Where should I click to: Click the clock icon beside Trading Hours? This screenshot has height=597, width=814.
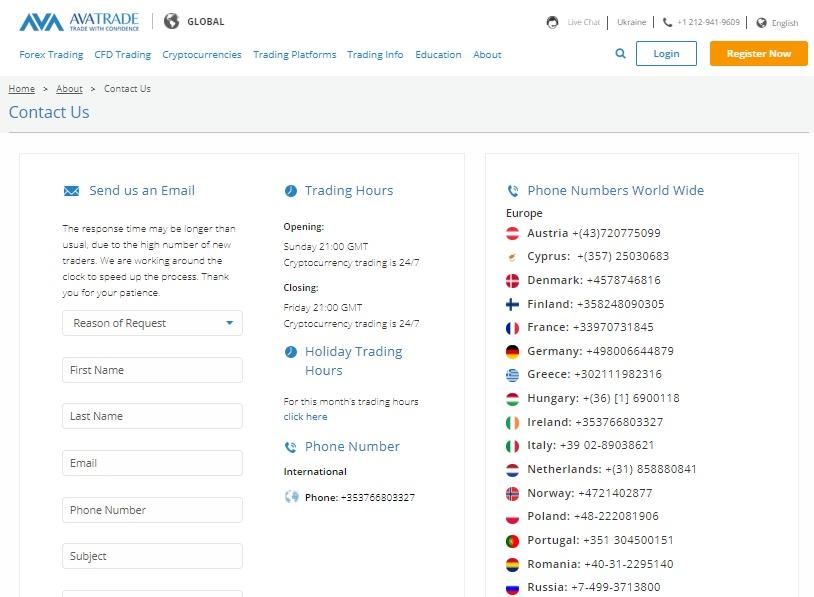291,191
